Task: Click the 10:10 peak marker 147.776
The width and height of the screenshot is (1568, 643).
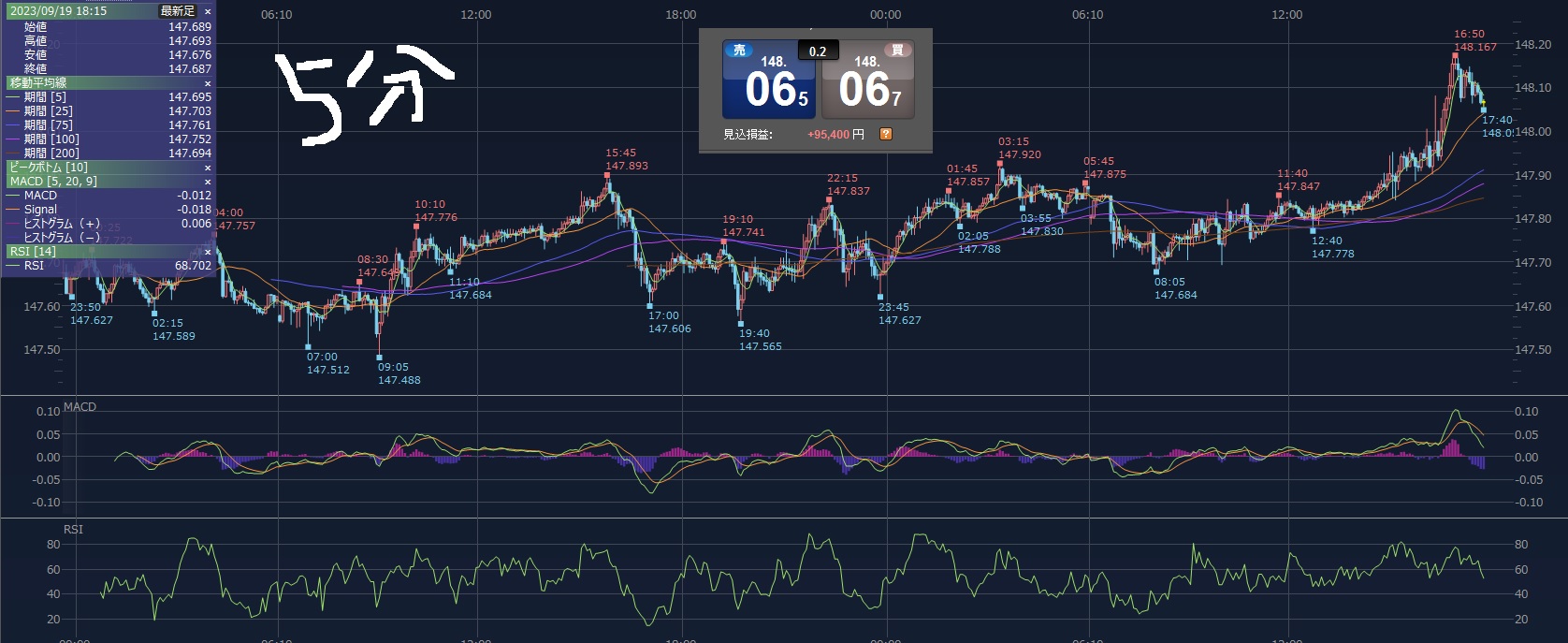Action: (x=435, y=211)
